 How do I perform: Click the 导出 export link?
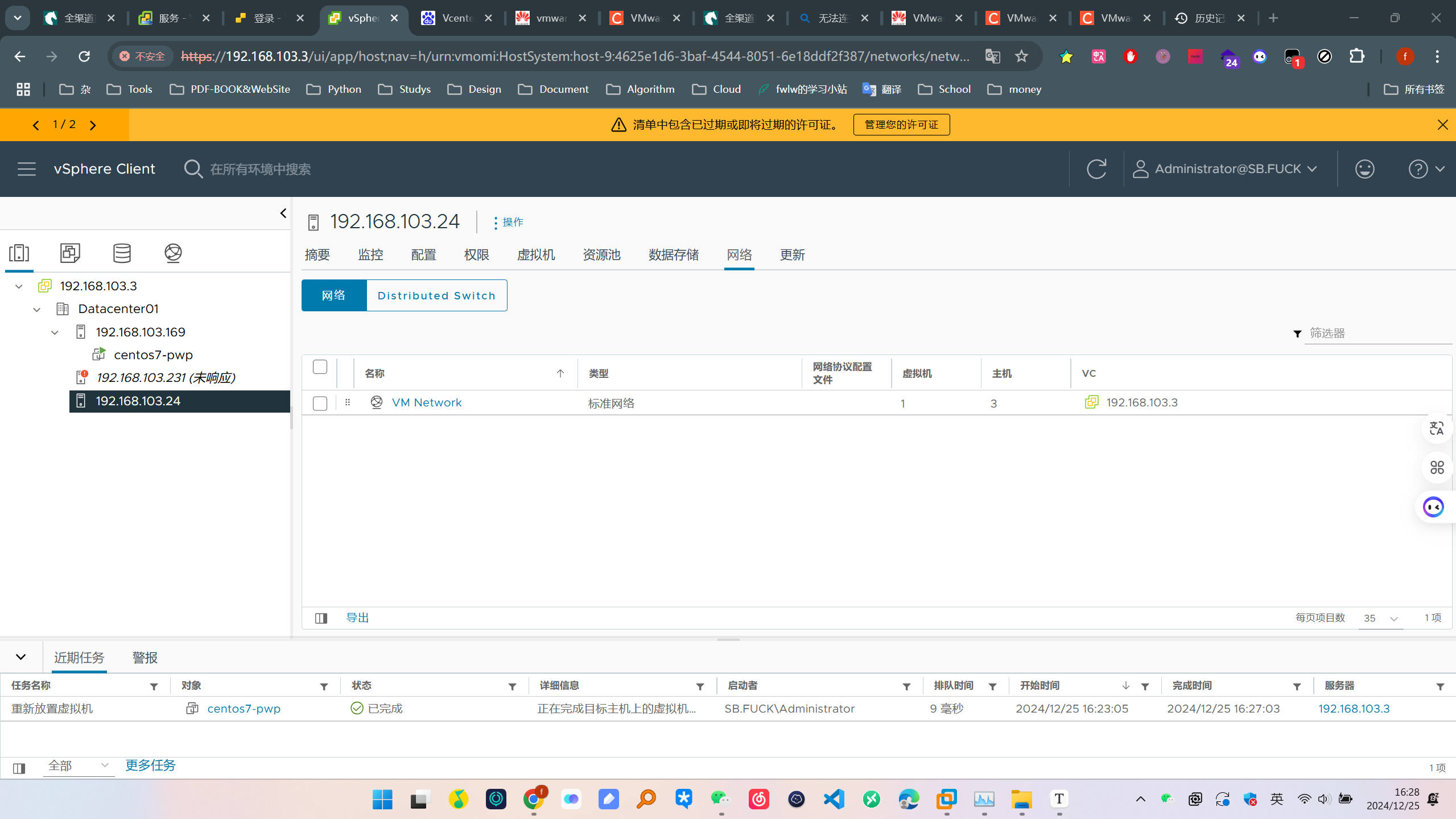tap(357, 618)
